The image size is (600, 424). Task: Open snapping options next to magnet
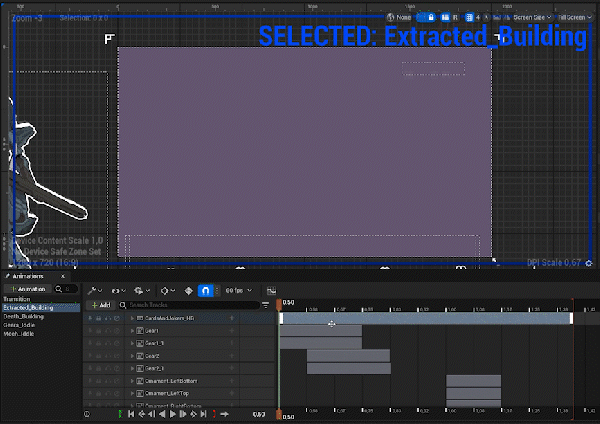(x=217, y=291)
